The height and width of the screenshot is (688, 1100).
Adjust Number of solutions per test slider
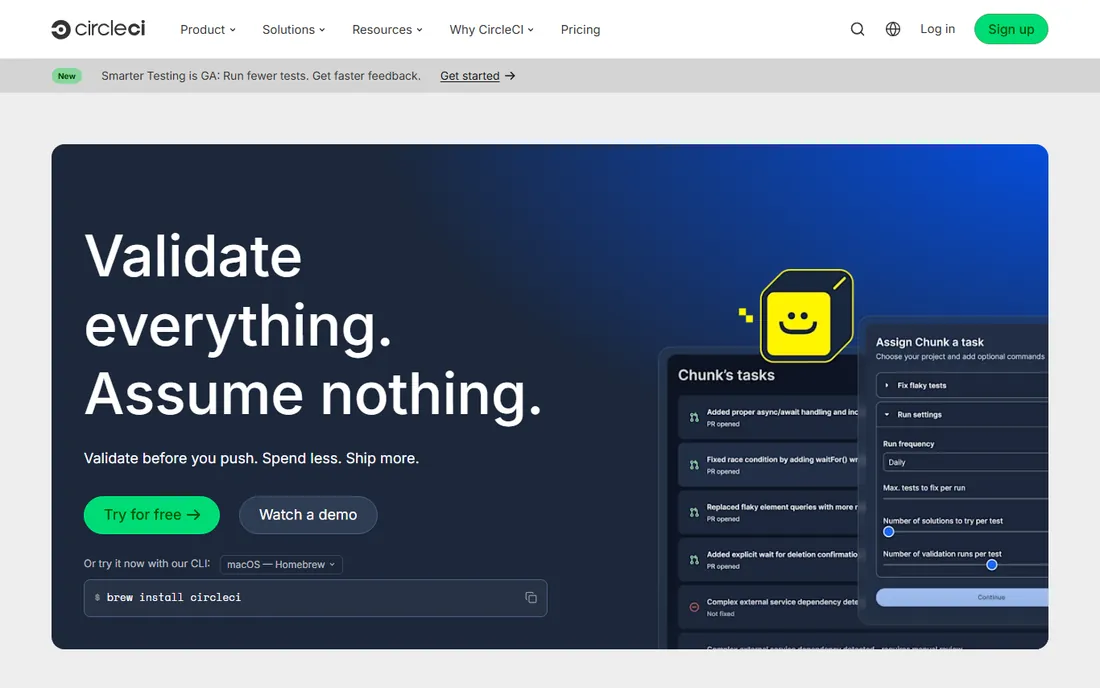point(889,532)
